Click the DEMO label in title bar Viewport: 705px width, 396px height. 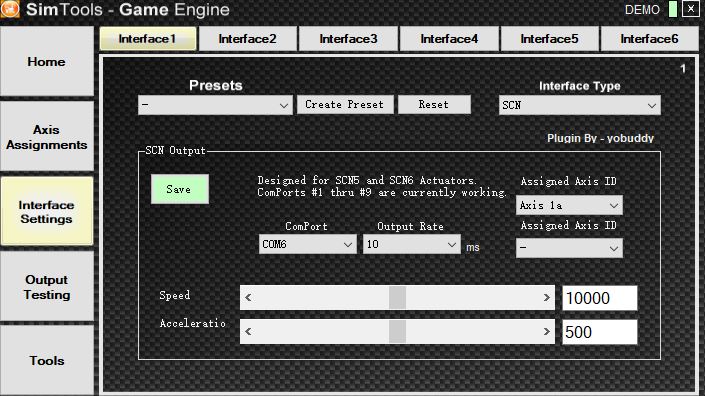tap(642, 9)
